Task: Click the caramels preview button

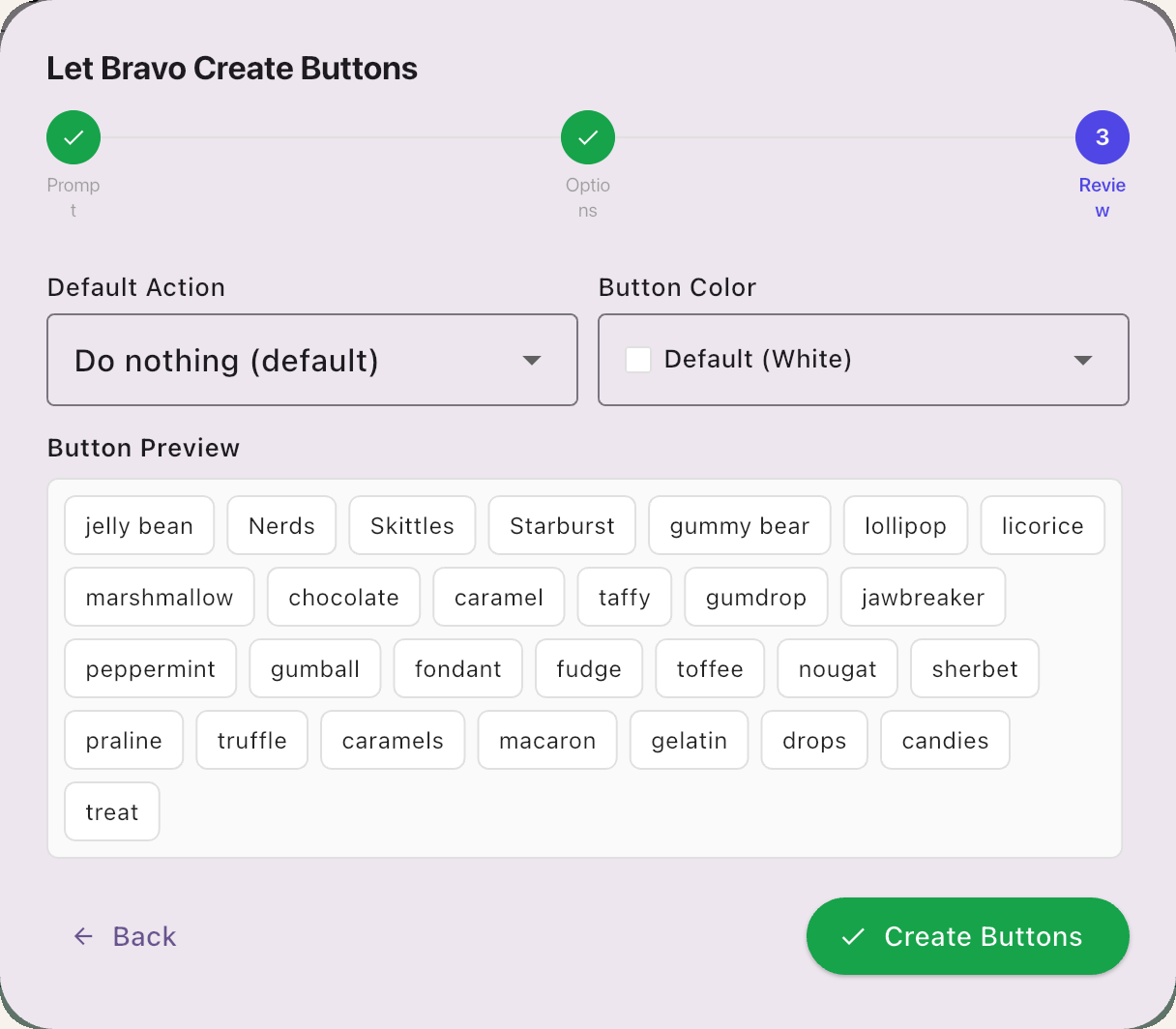Action: (393, 740)
